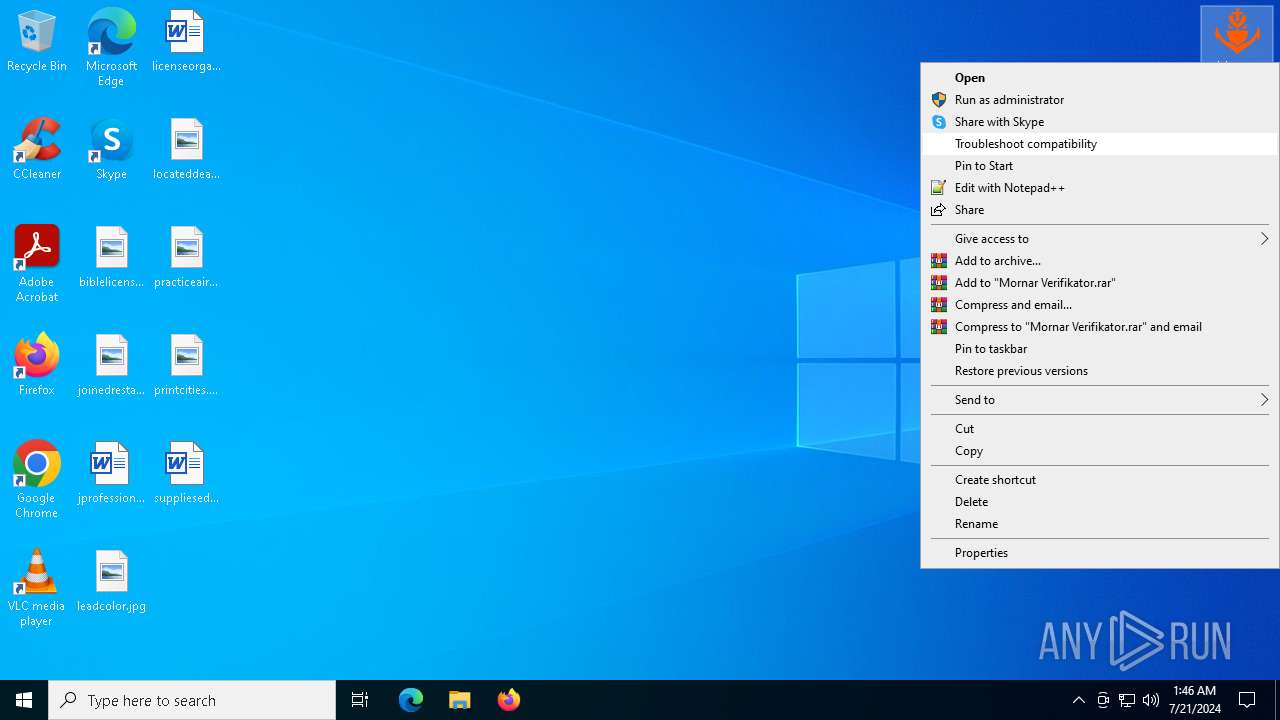The image size is (1280, 720).
Task: Open the notification center icon
Action: click(x=1247, y=700)
